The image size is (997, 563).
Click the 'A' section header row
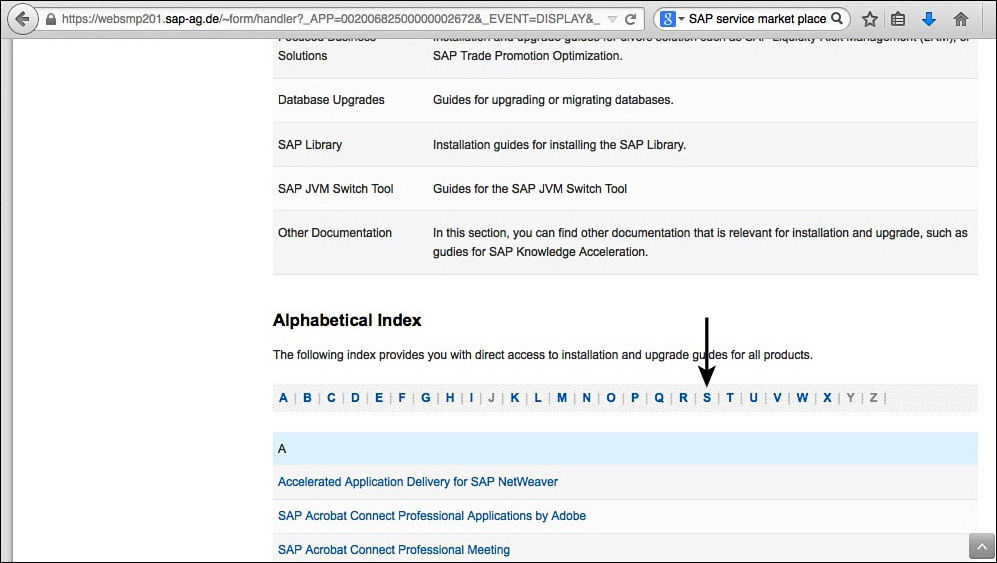[x=625, y=448]
